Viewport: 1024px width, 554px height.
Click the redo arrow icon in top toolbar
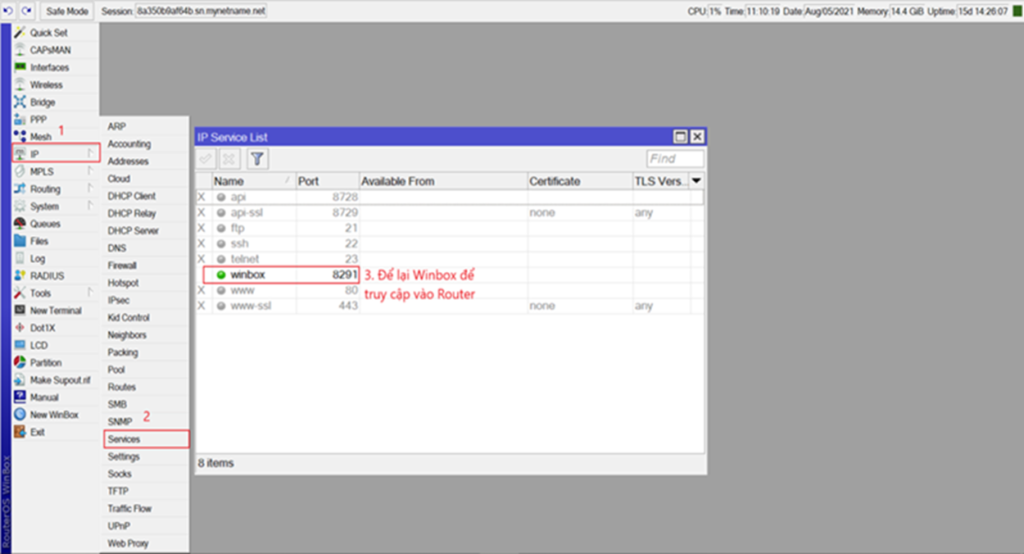point(26,11)
